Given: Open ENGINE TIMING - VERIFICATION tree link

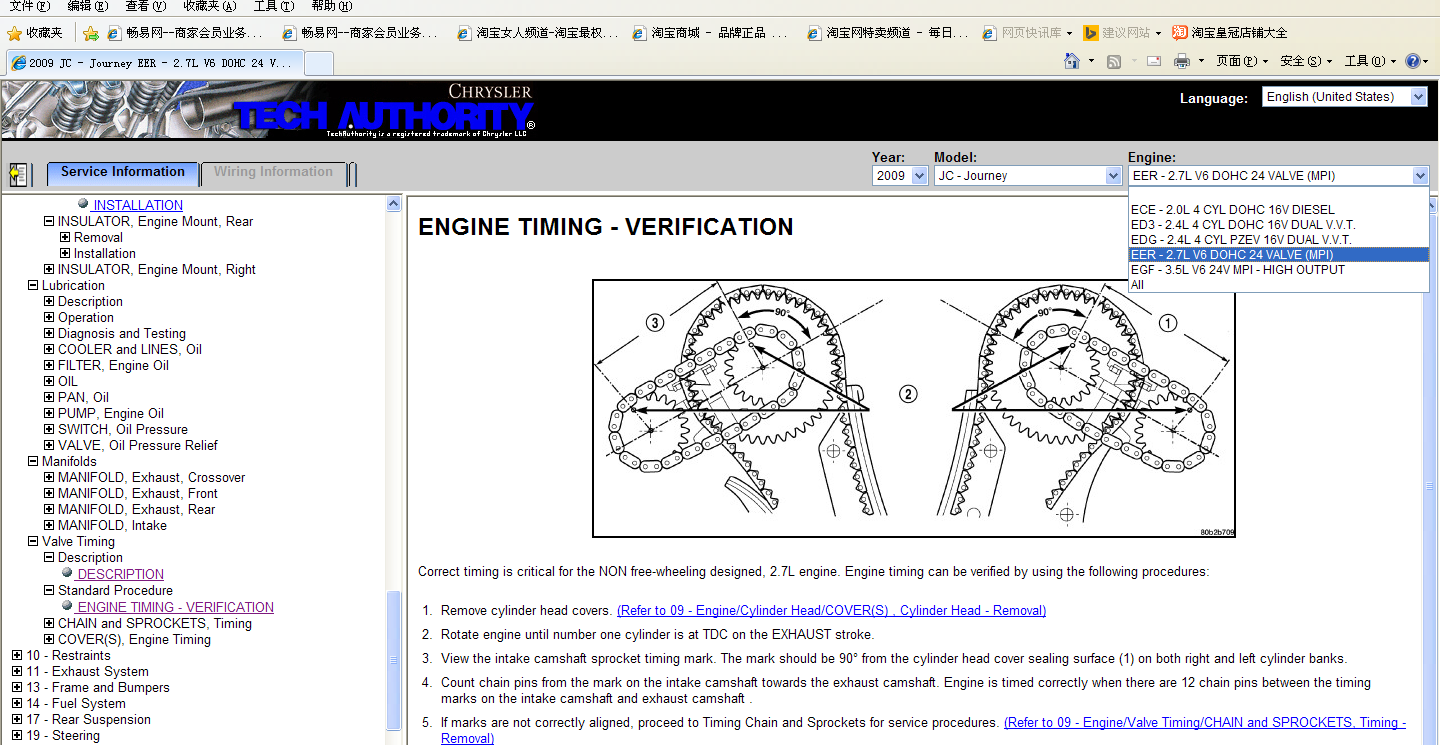Looking at the screenshot, I should (x=175, y=607).
